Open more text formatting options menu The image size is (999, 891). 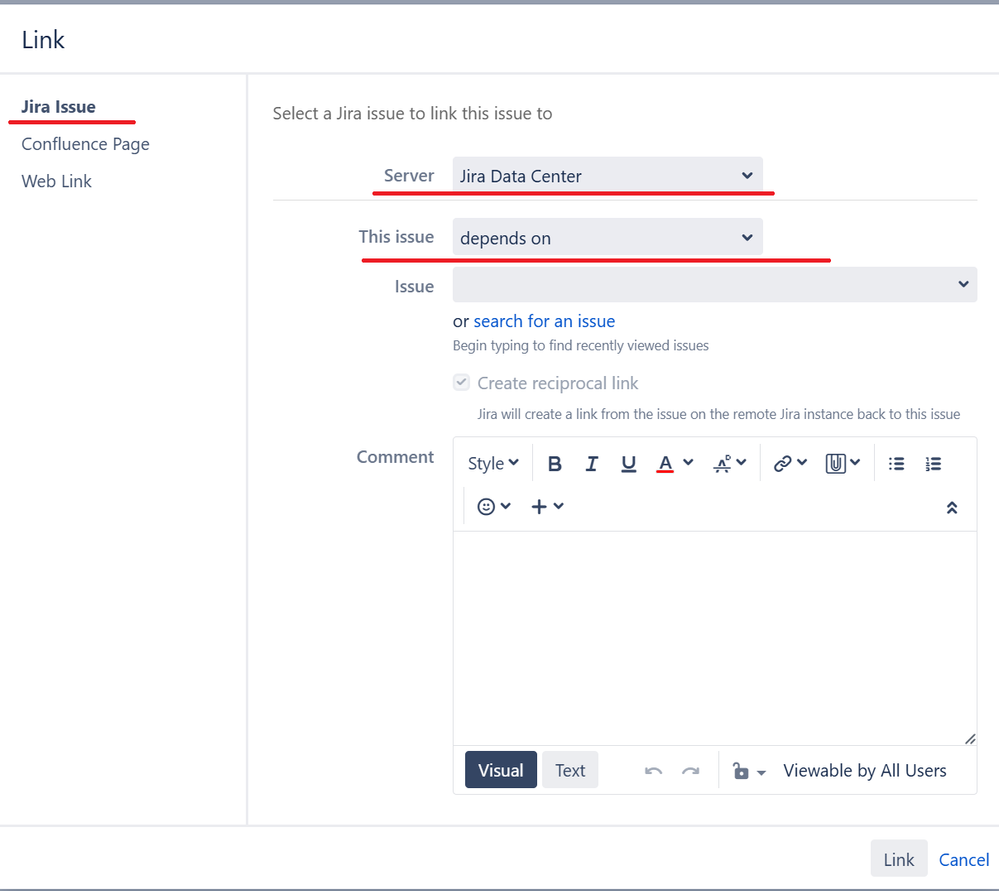729,463
